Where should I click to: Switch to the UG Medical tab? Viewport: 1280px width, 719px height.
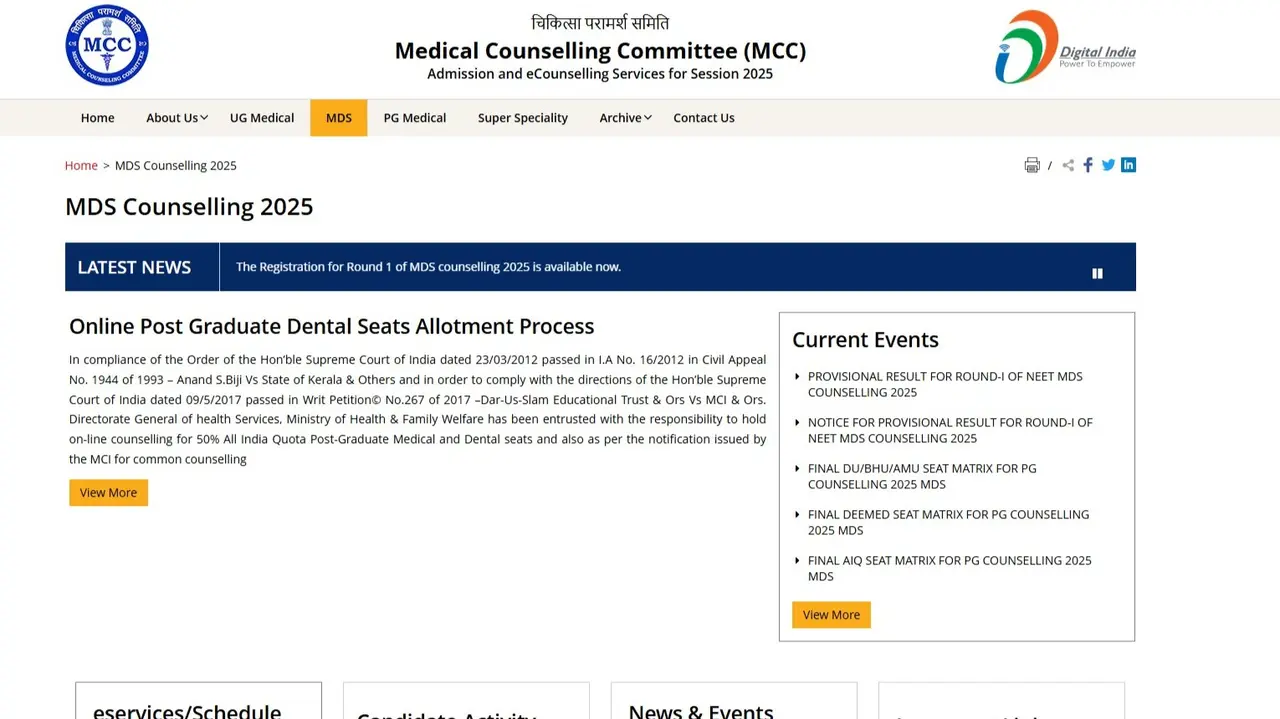261,117
